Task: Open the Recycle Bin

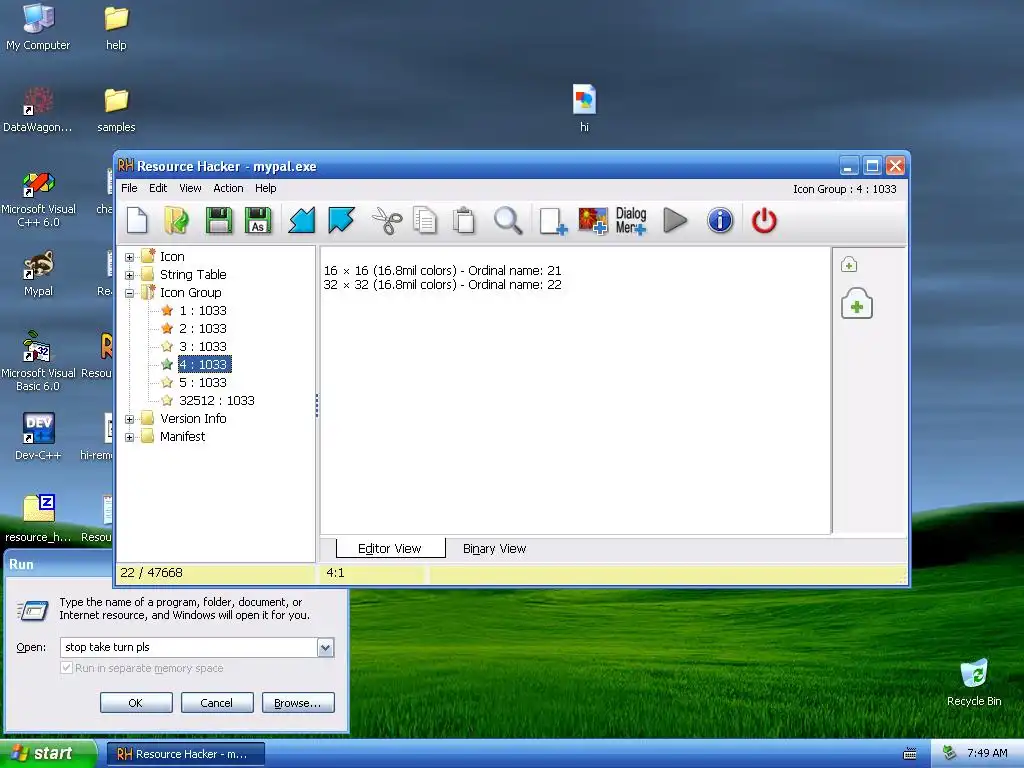Action: (x=974, y=682)
